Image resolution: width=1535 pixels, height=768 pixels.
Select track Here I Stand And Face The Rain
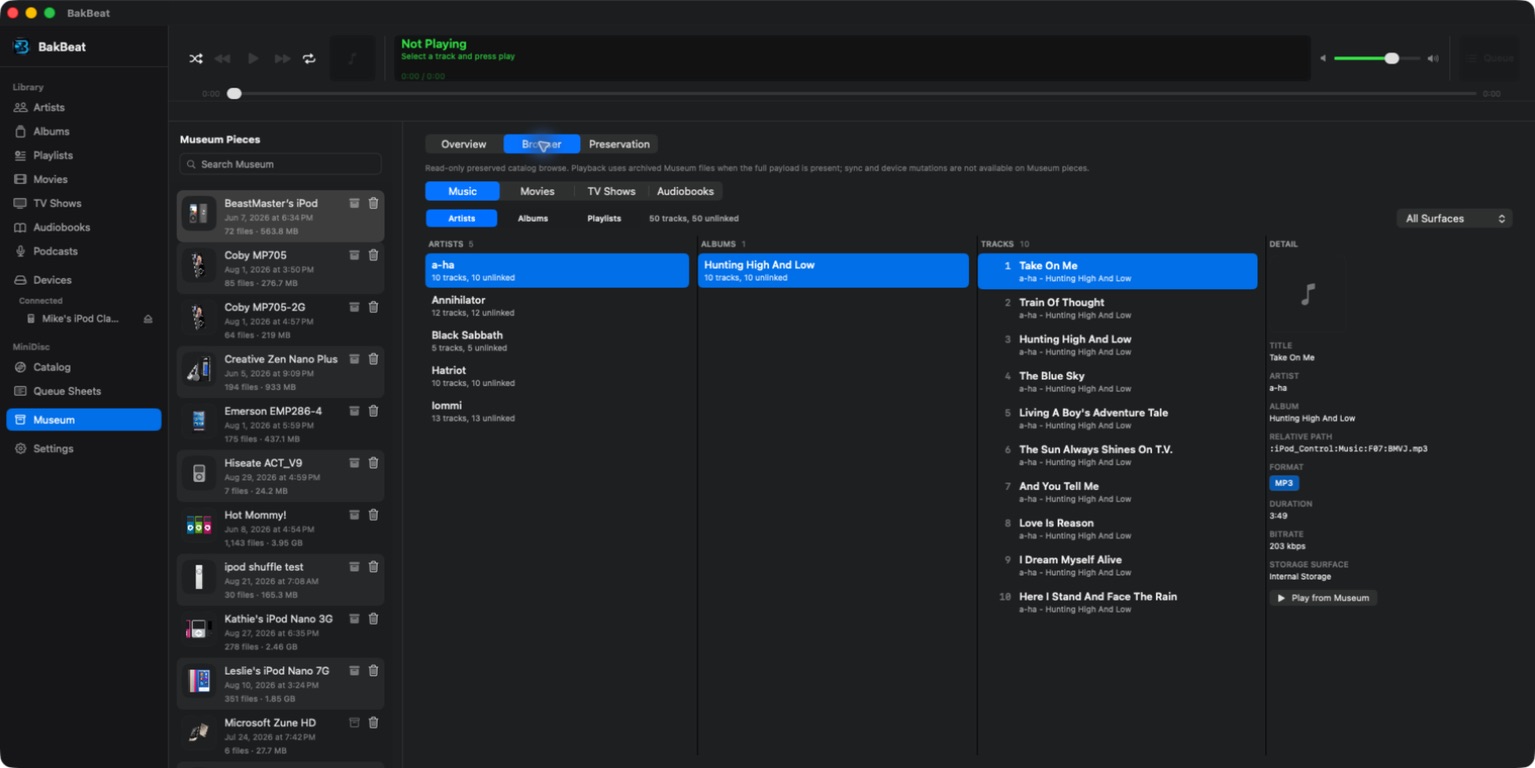(x=1117, y=602)
